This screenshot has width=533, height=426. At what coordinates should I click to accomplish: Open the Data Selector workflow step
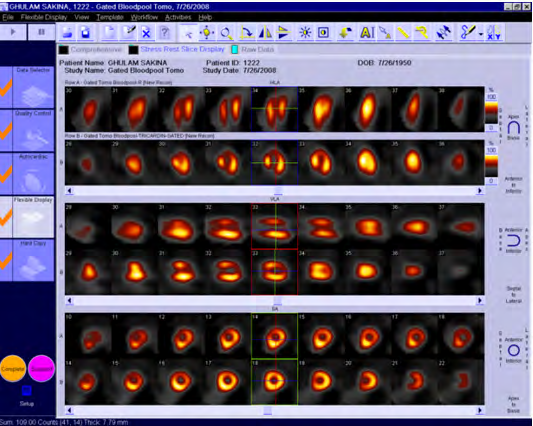click(33, 87)
